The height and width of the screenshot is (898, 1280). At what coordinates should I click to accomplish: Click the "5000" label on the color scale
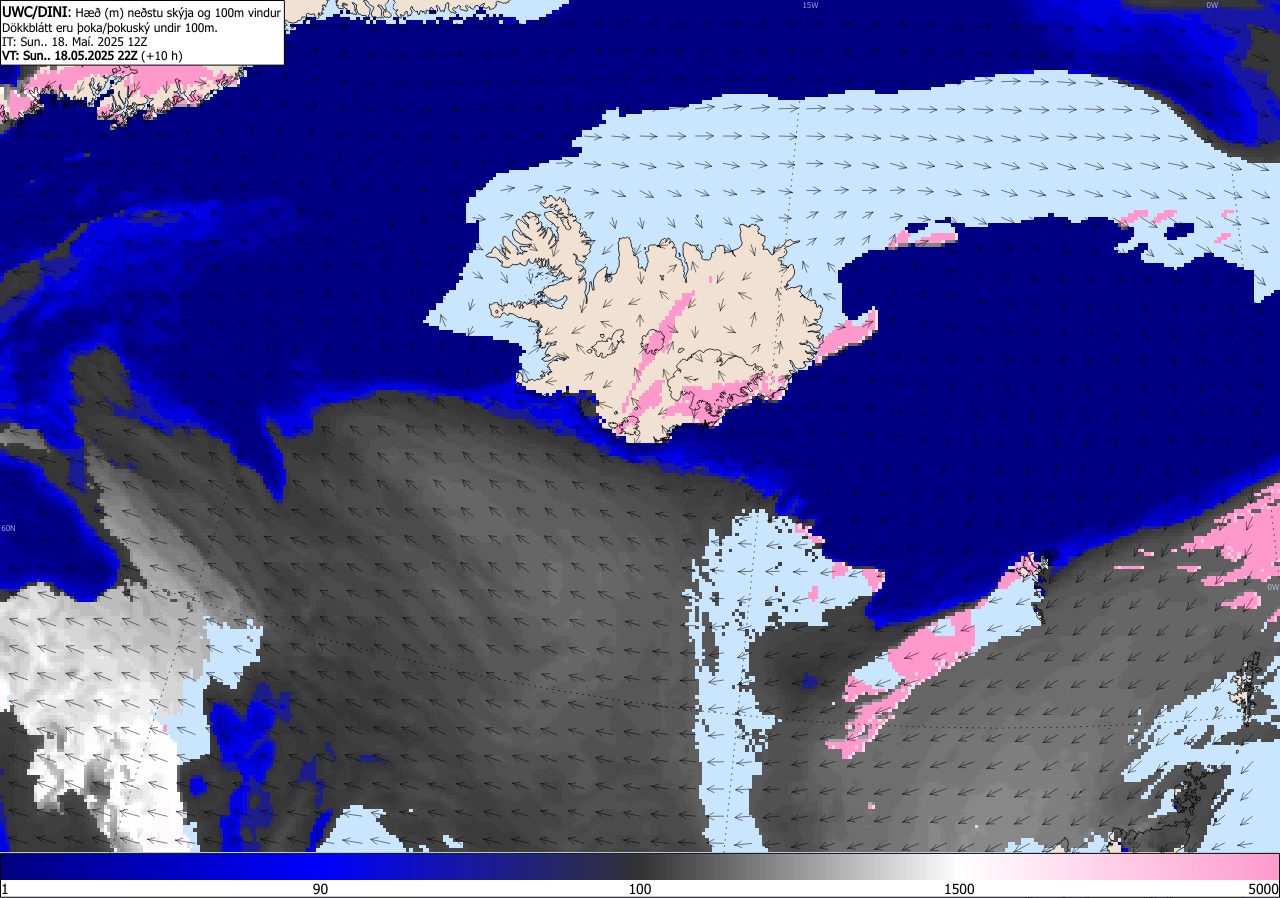click(x=1263, y=889)
